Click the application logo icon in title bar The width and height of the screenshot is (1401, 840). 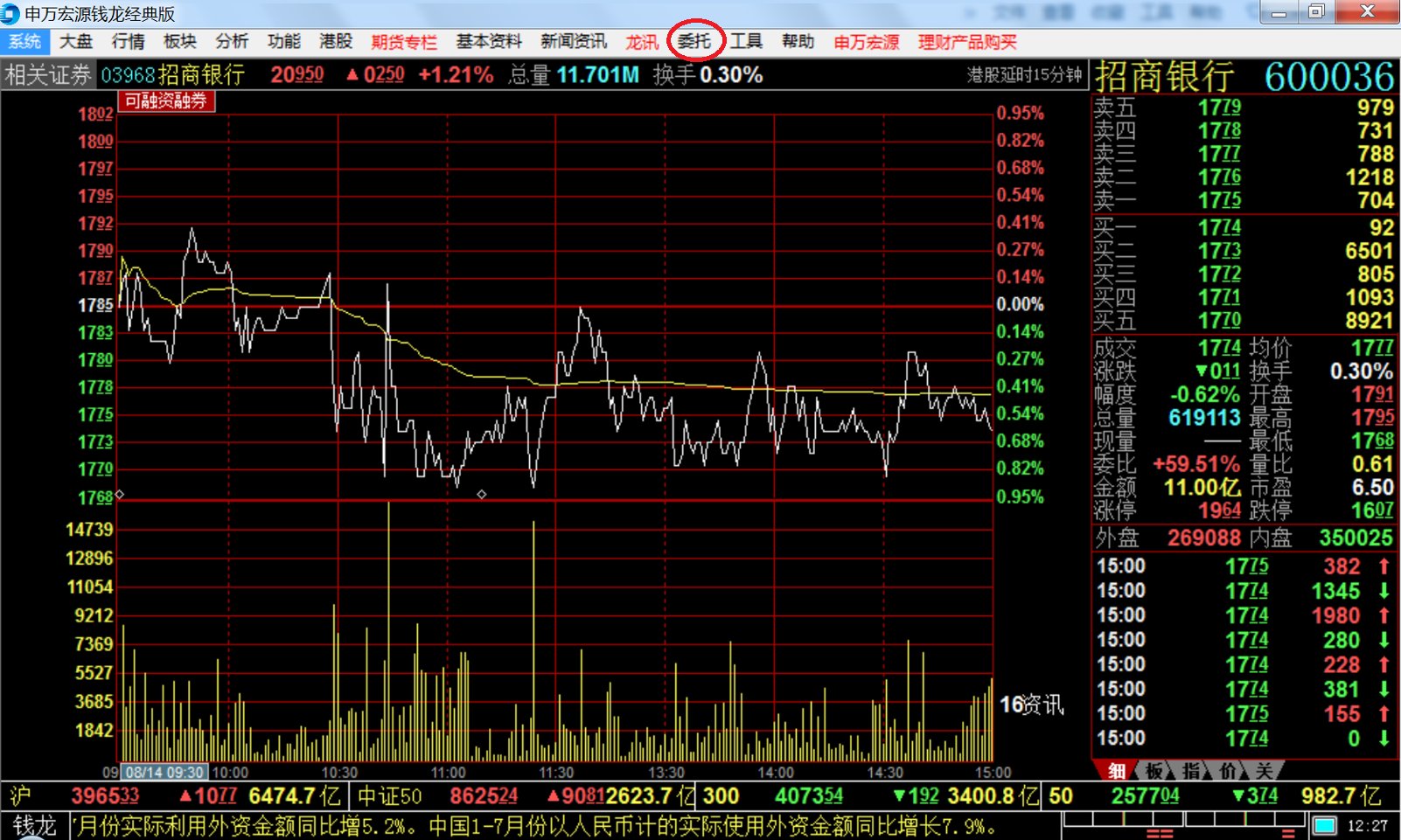(10, 13)
